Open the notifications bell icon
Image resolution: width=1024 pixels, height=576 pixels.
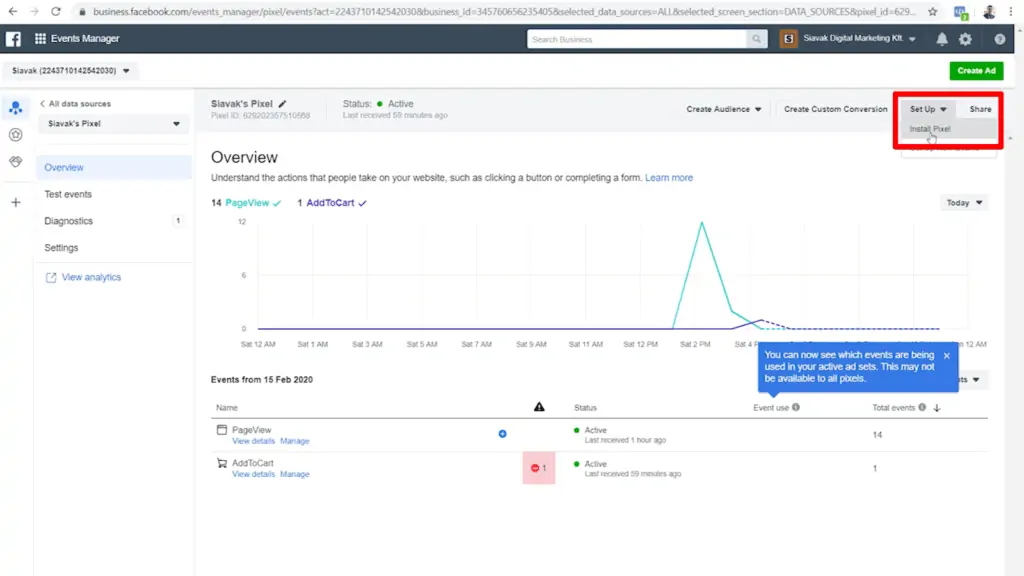pos(941,38)
